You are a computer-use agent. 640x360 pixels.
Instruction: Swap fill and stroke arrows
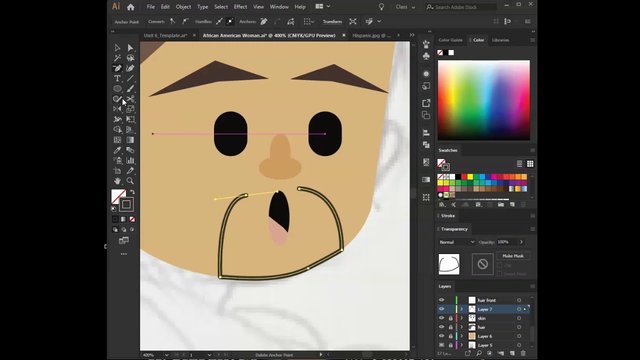[x=132, y=192]
